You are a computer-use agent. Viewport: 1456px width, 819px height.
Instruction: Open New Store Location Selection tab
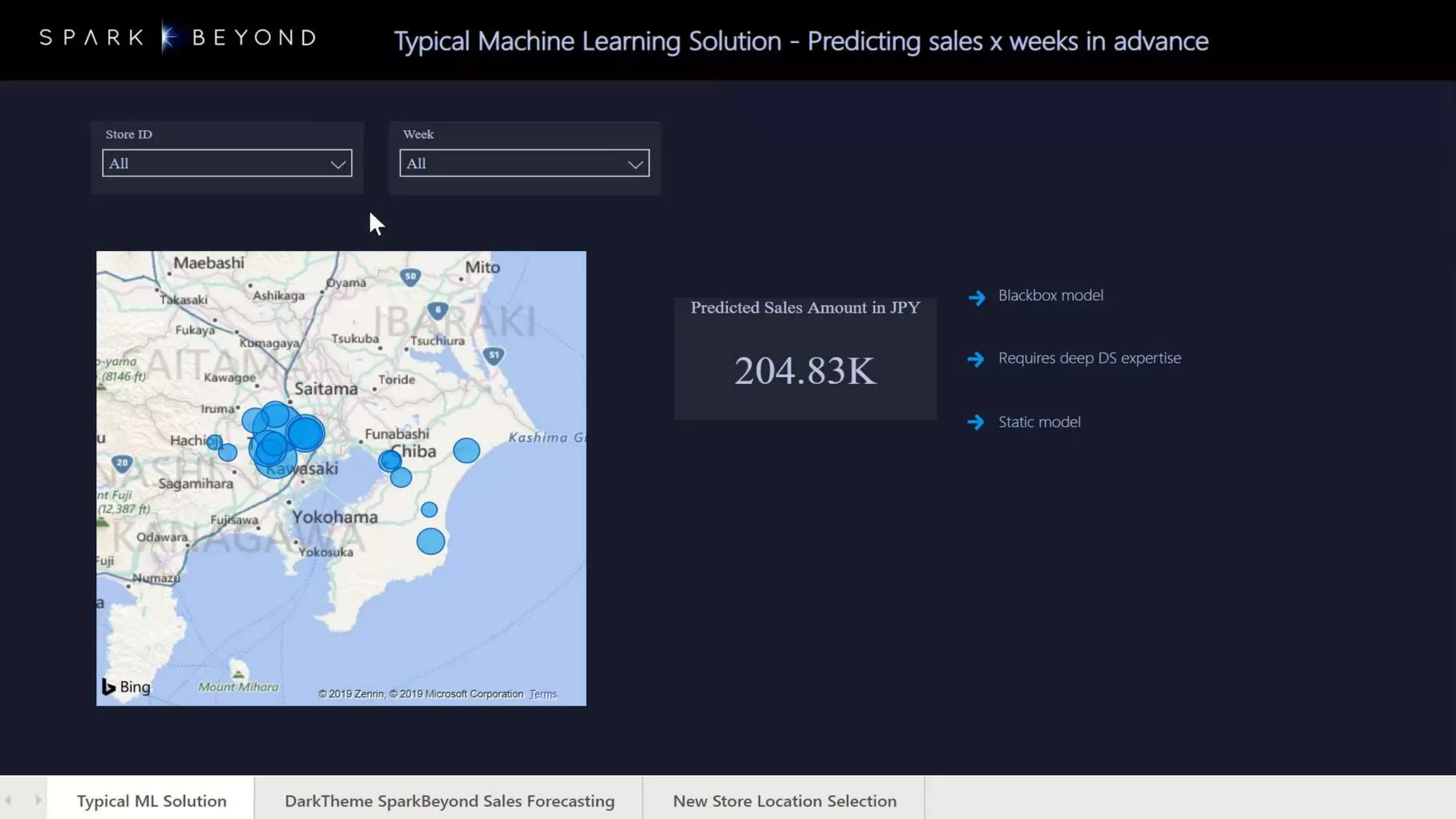784,801
